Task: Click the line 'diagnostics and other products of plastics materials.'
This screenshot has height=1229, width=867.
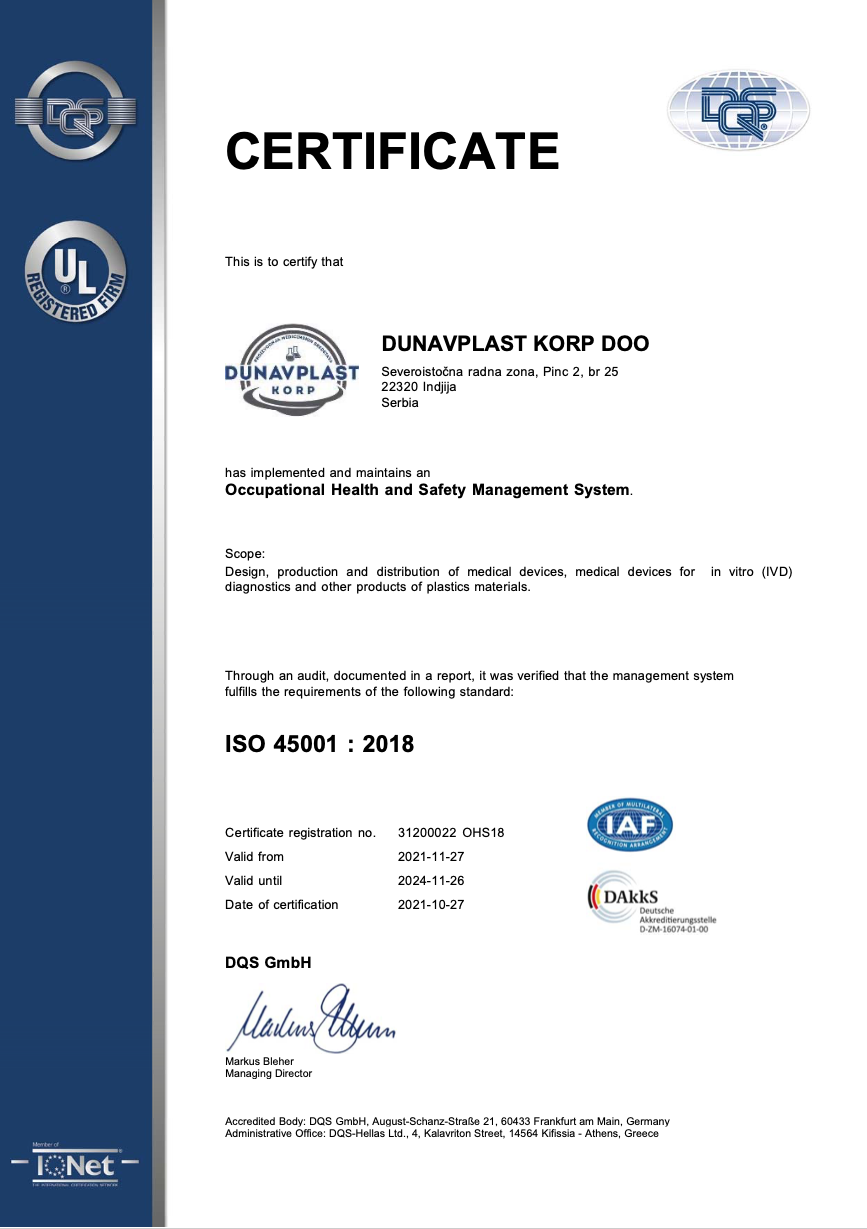Action: click(378, 587)
